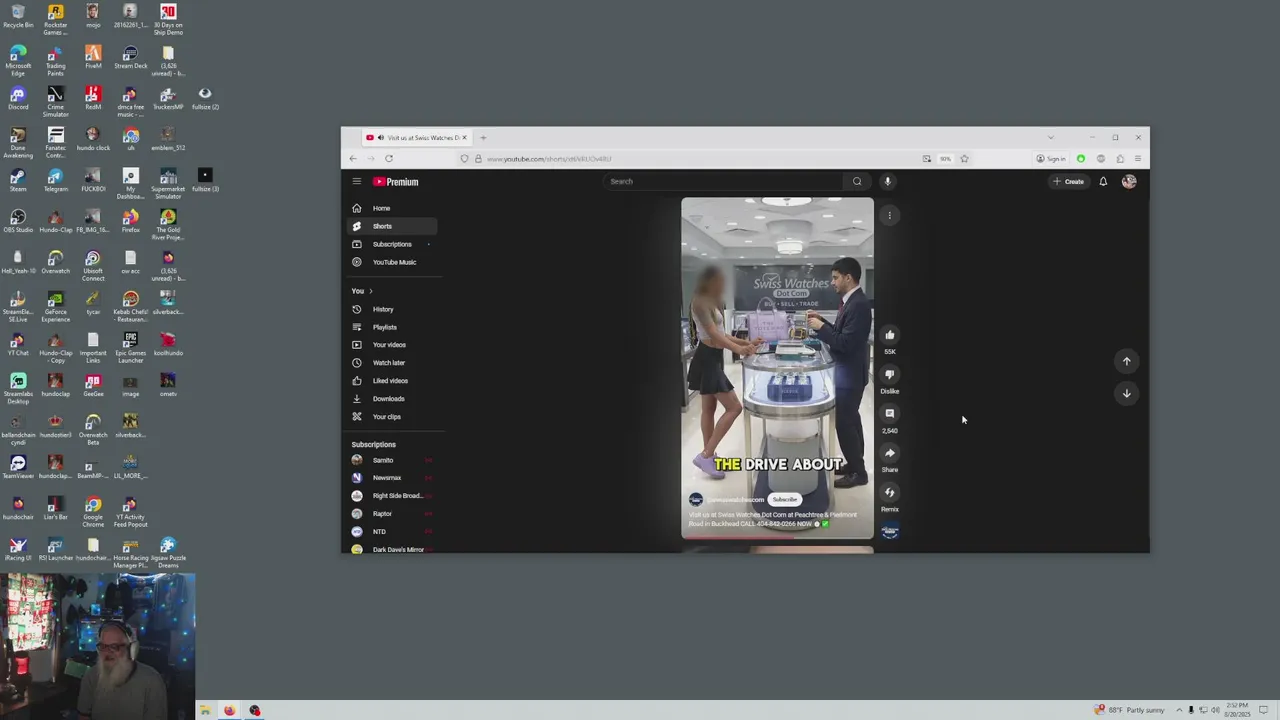This screenshot has height=720, width=1280.
Task: Open Short's three-dot more options
Action: 889,215
